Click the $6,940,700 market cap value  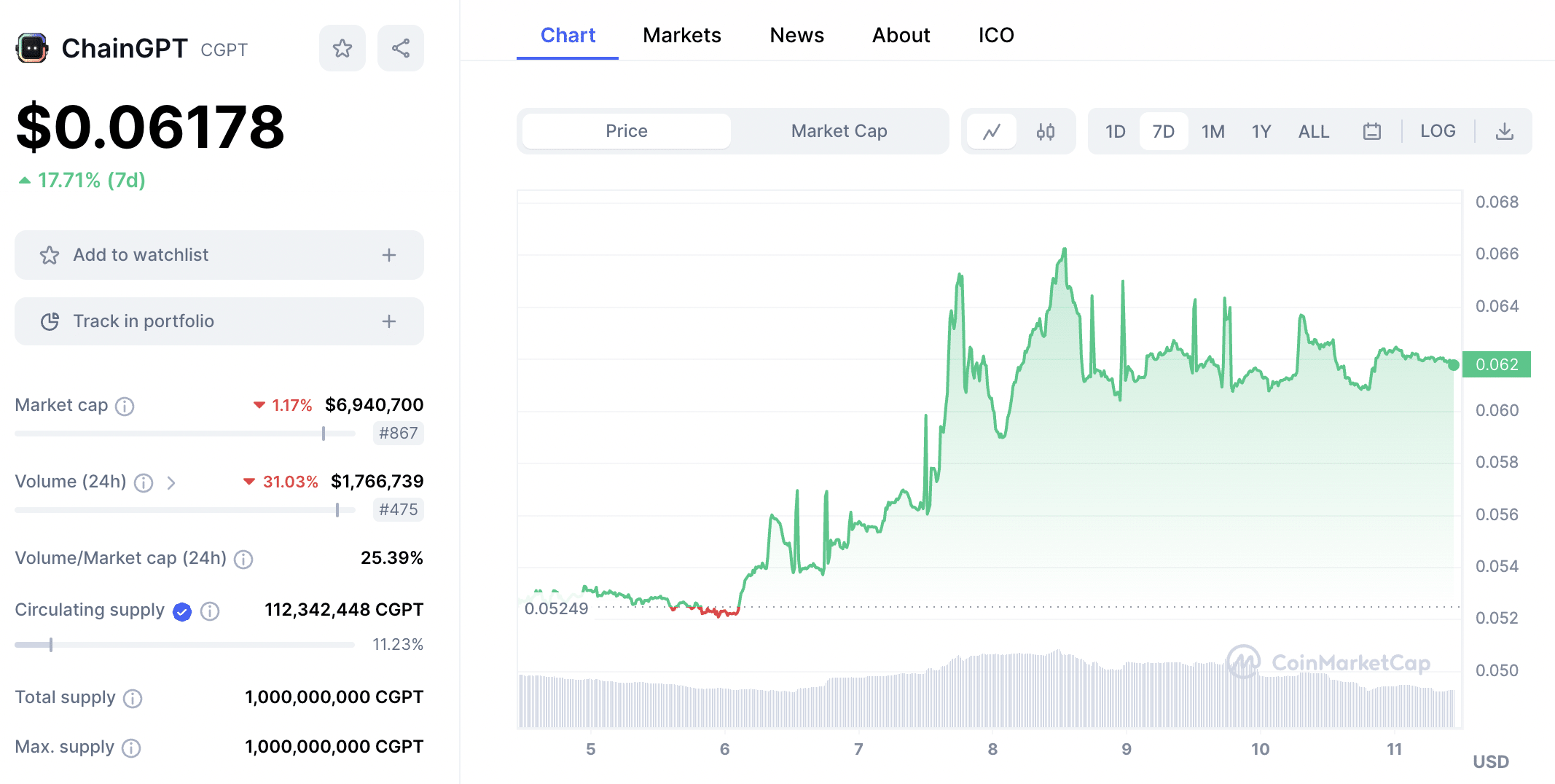375,405
